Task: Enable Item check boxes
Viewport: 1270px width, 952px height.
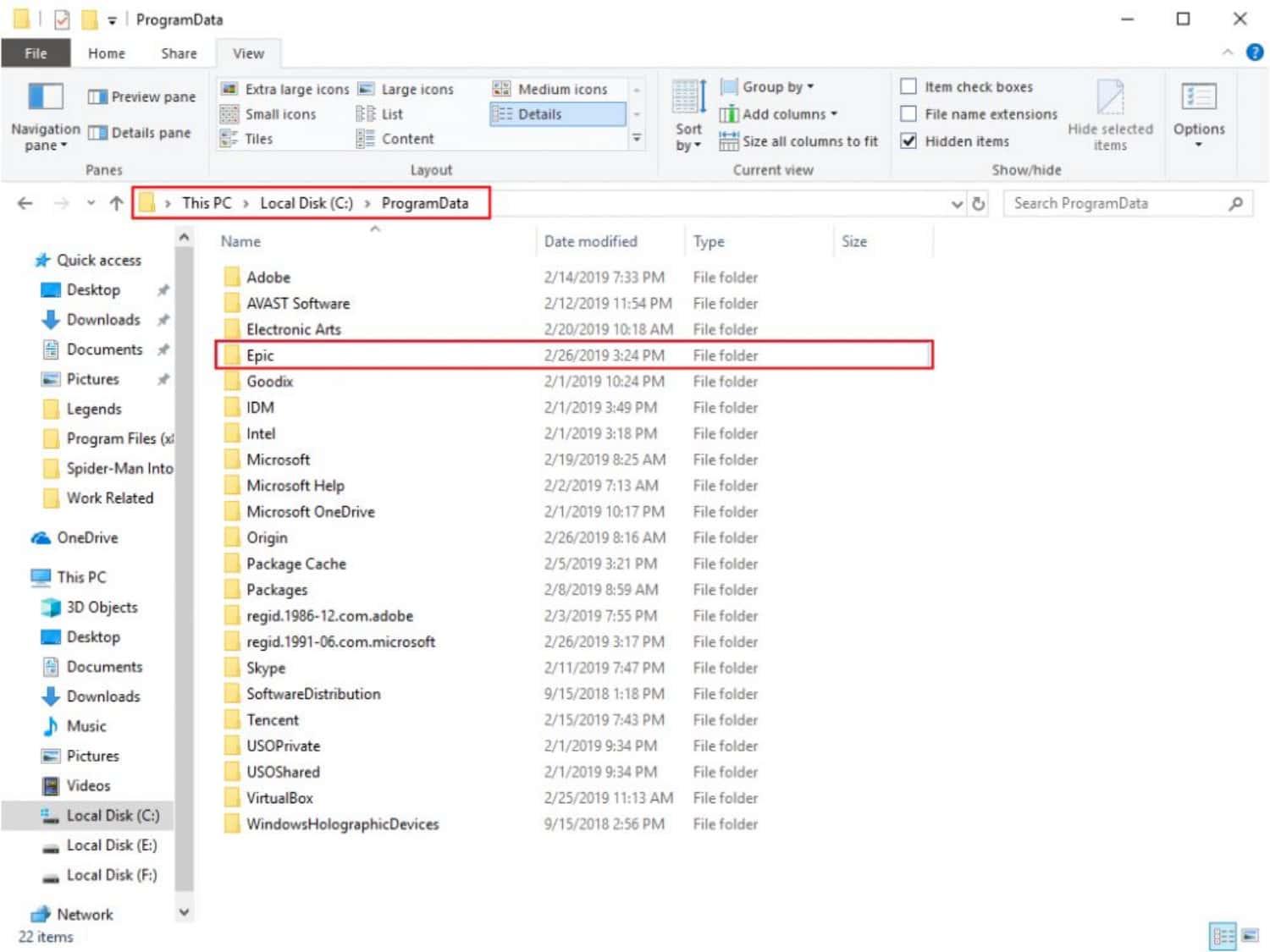Action: 967,86
